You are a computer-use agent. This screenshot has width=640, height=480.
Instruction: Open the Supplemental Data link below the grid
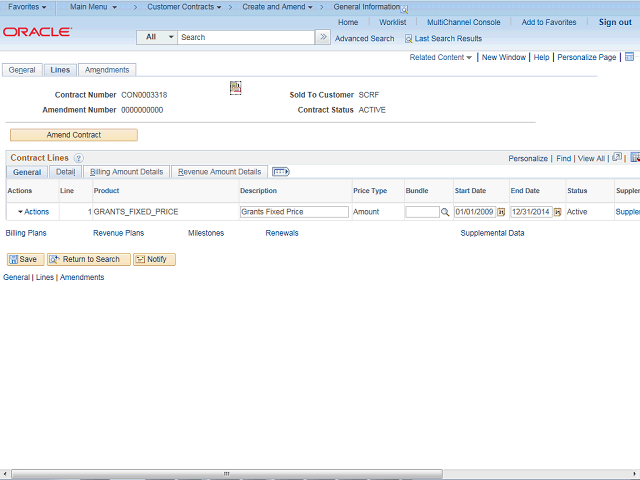point(492,233)
